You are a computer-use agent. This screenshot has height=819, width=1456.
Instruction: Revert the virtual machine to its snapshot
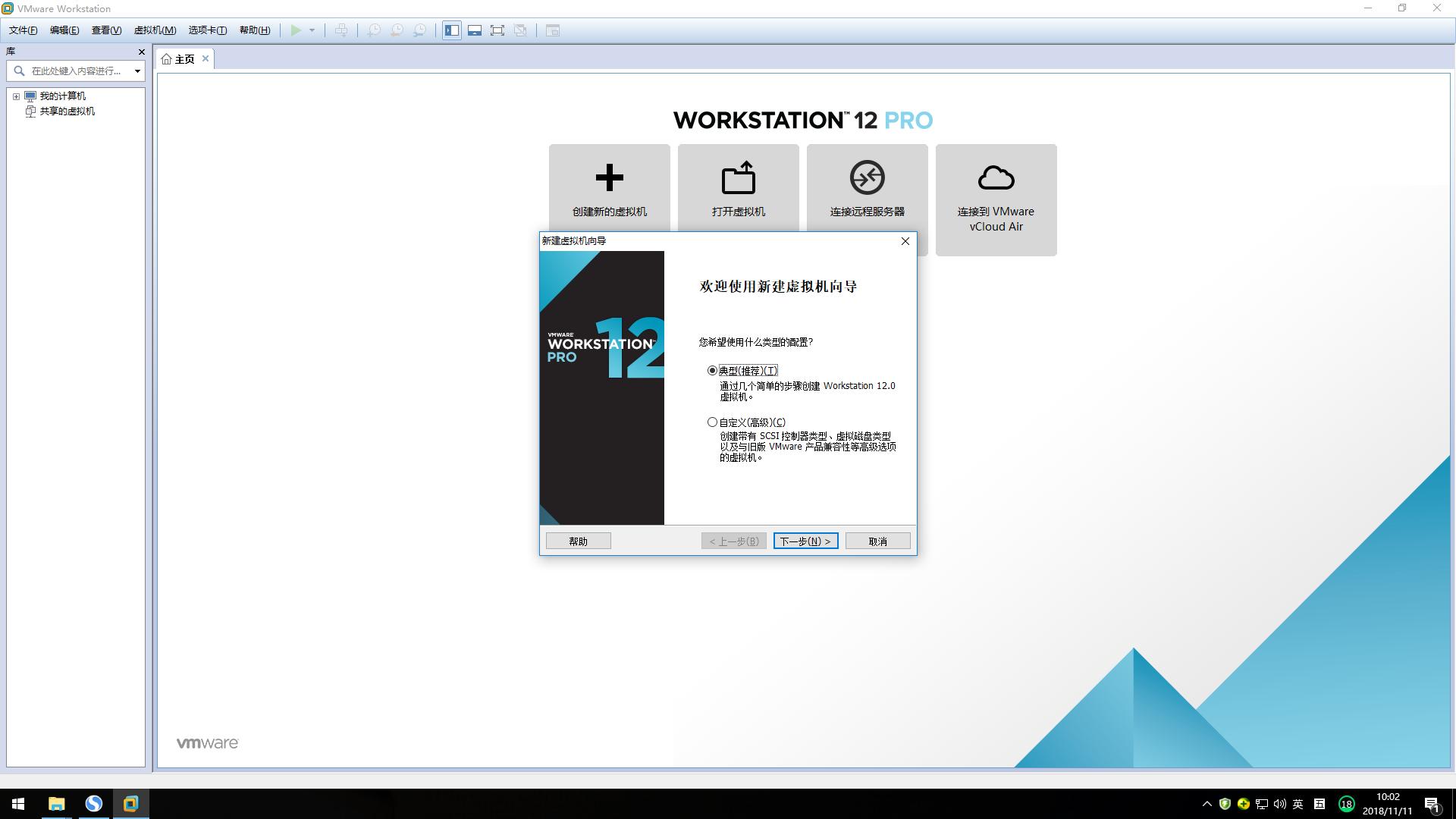click(x=396, y=30)
